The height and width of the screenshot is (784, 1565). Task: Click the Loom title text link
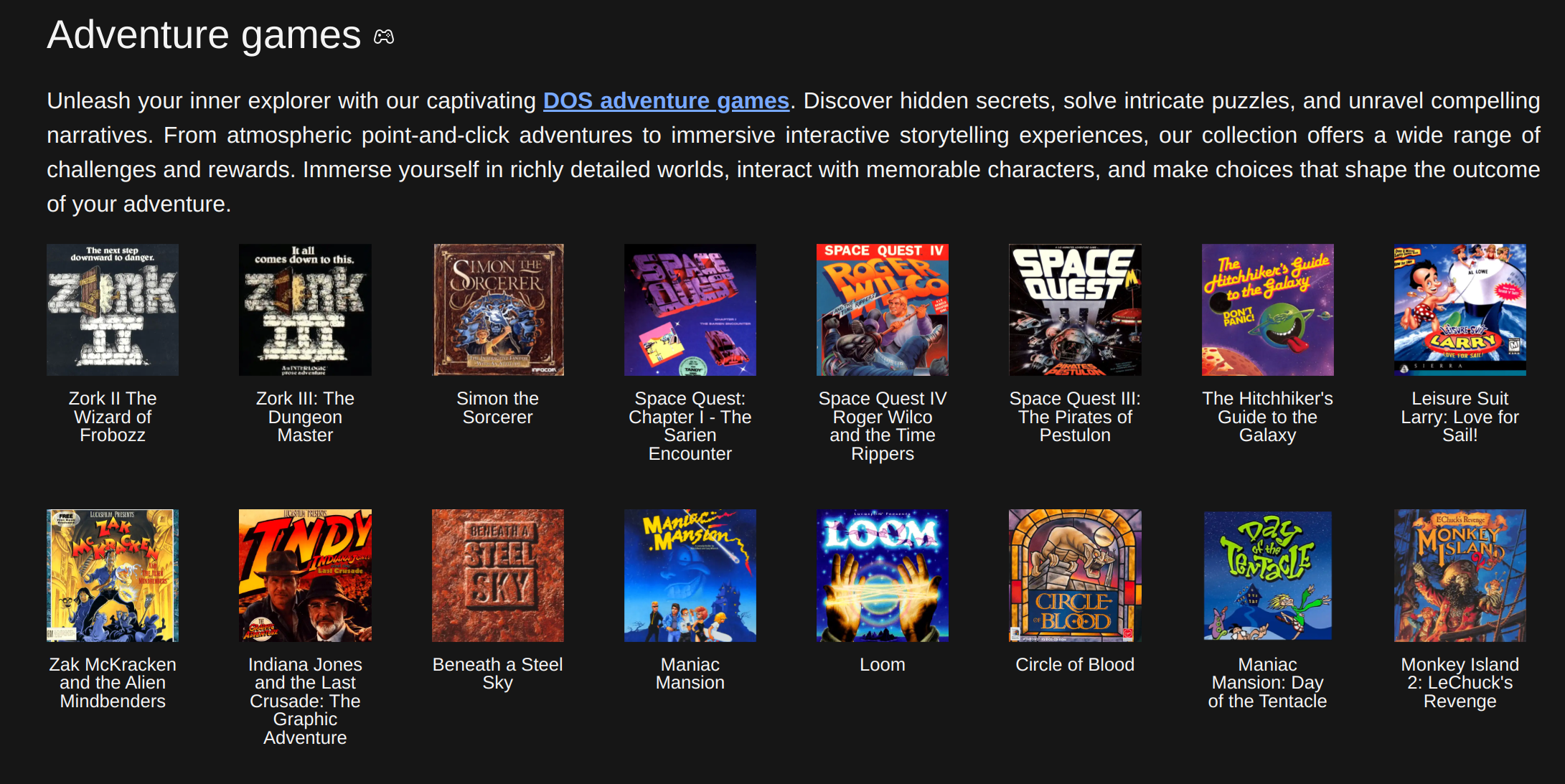tap(882, 665)
